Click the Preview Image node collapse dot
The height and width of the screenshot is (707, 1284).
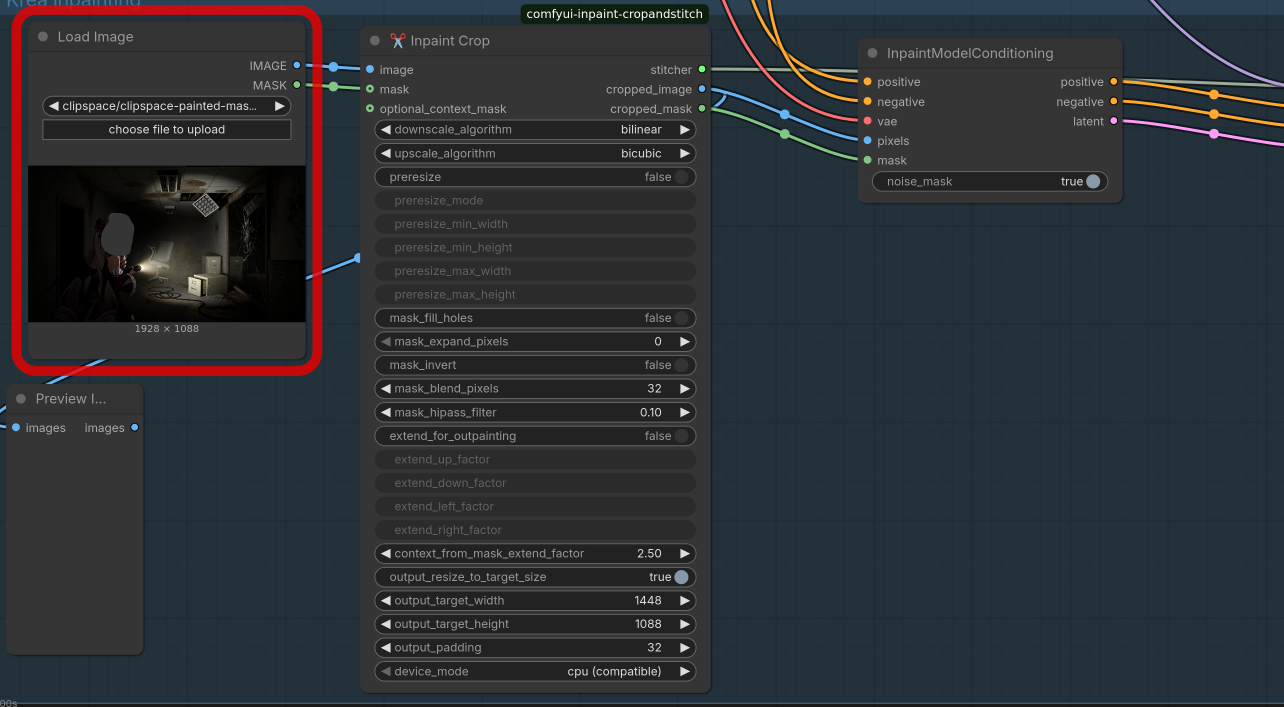pos(21,399)
